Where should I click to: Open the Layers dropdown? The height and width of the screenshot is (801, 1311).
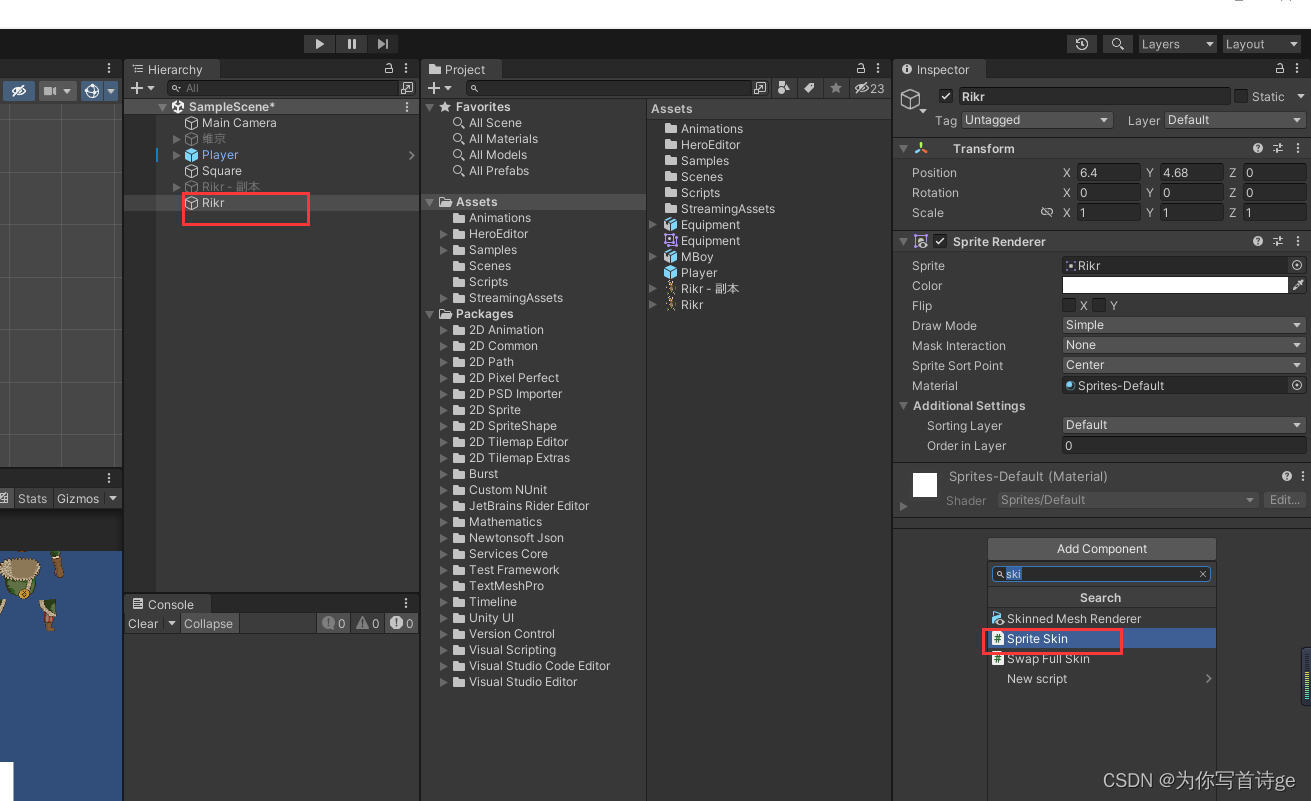tap(1176, 44)
